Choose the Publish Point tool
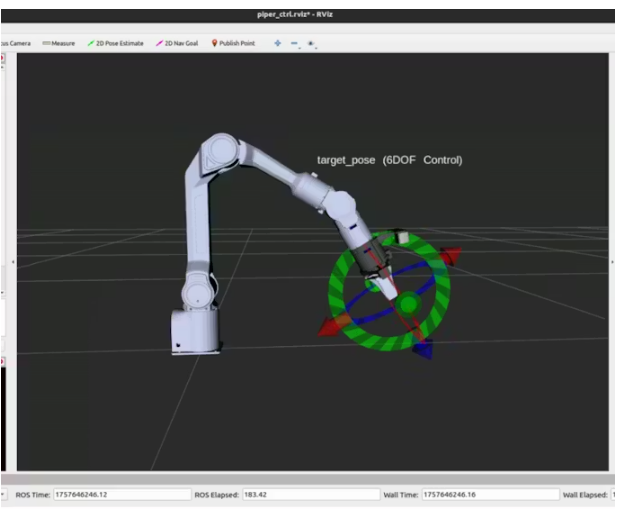Image resolution: width=624 pixels, height=509 pixels. pyautogui.click(x=233, y=43)
